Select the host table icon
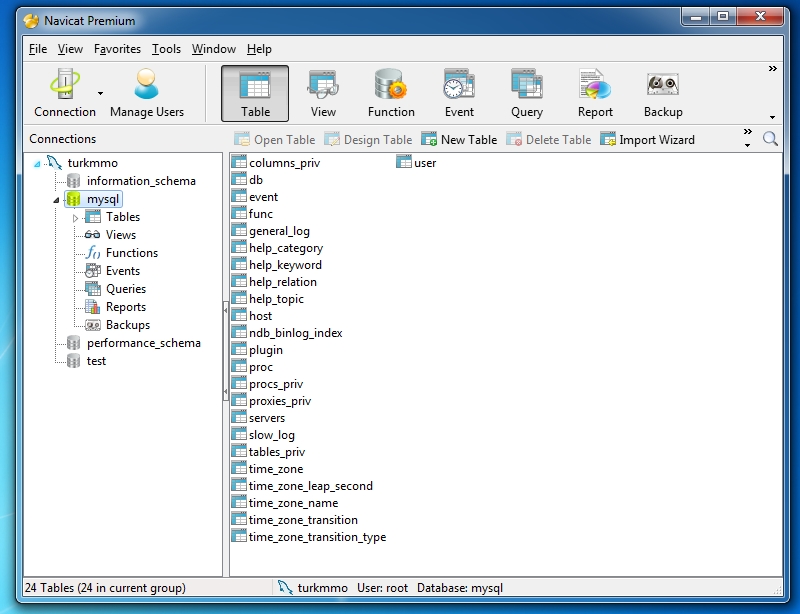The width and height of the screenshot is (800, 614). pos(239,315)
